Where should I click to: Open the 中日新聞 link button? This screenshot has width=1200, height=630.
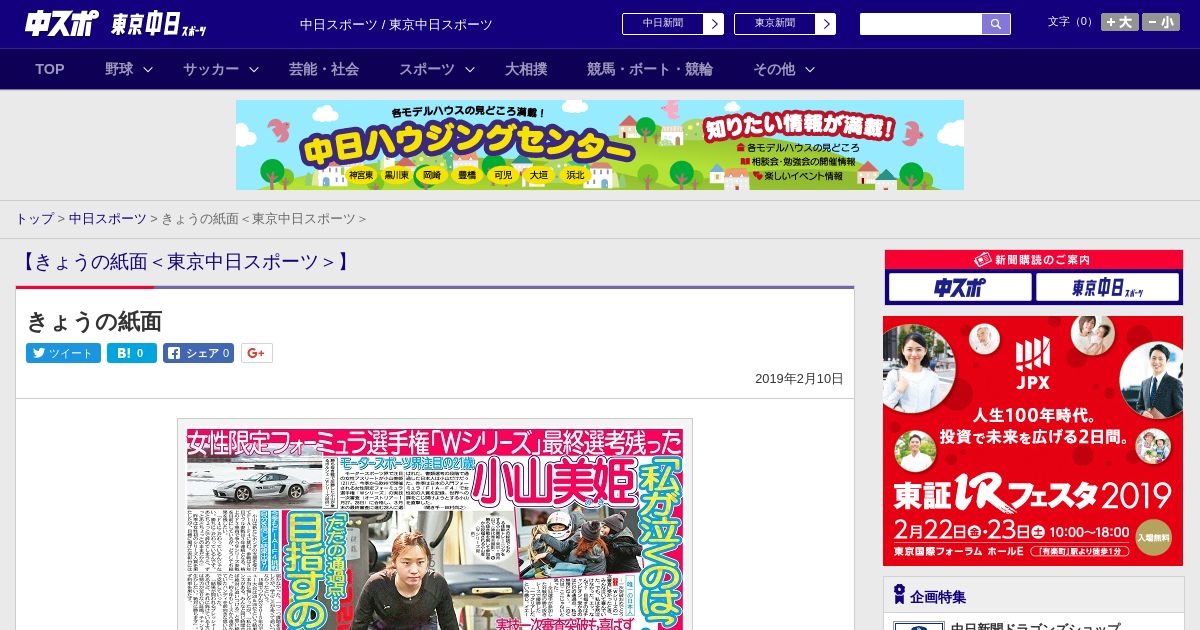click(662, 23)
